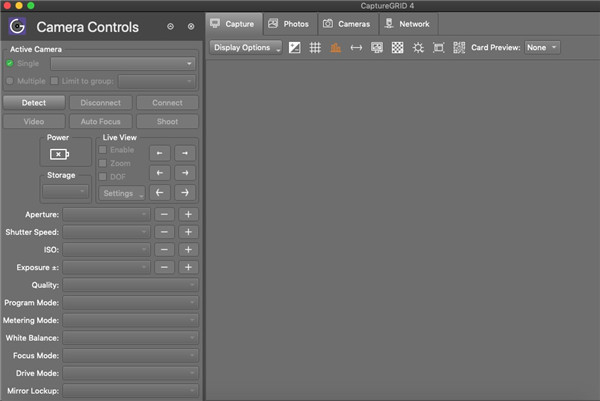The image size is (600, 401).
Task: Click the checkerboard pattern icon
Action: (x=397, y=47)
